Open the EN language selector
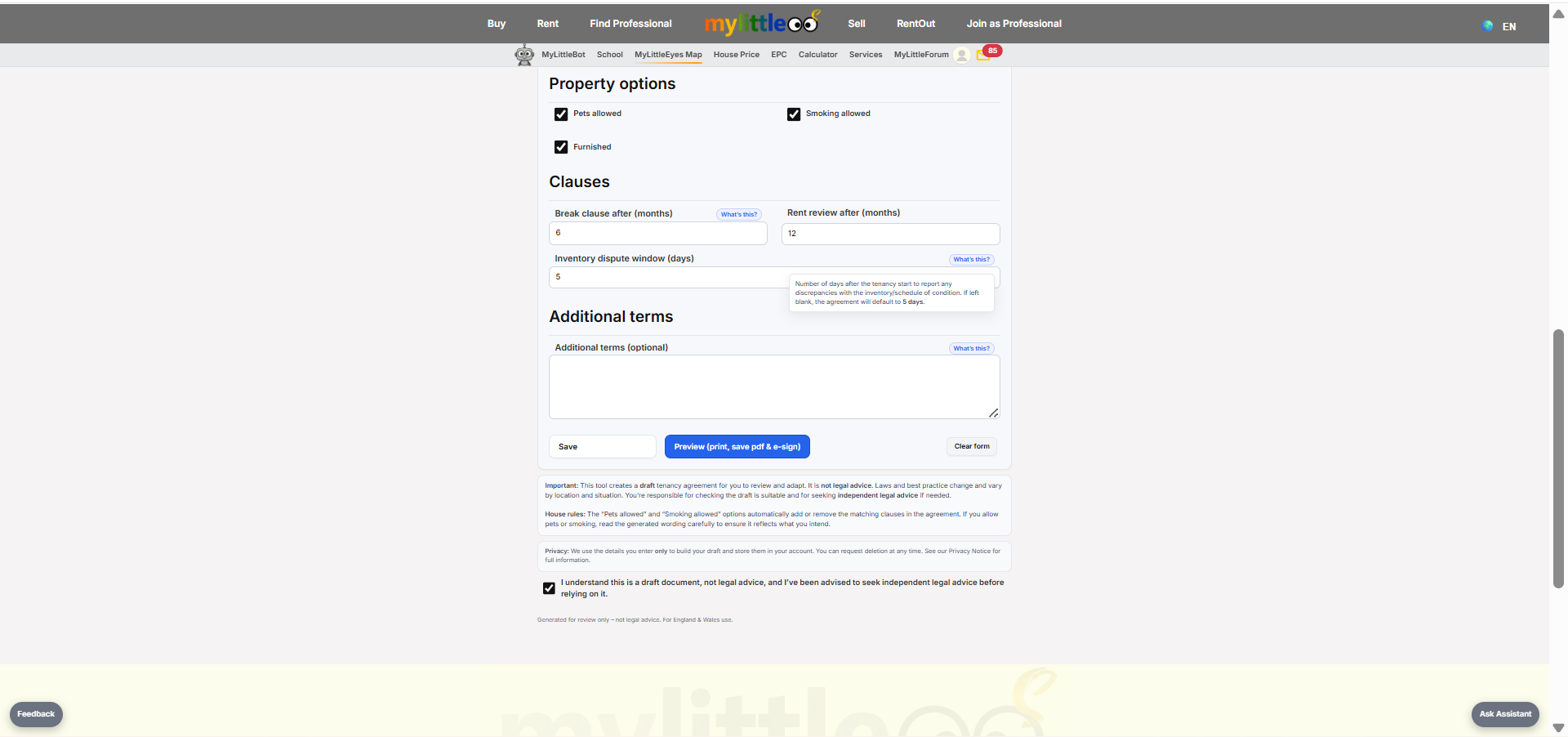Screen dimensions: 1568x737 click(x=1508, y=26)
